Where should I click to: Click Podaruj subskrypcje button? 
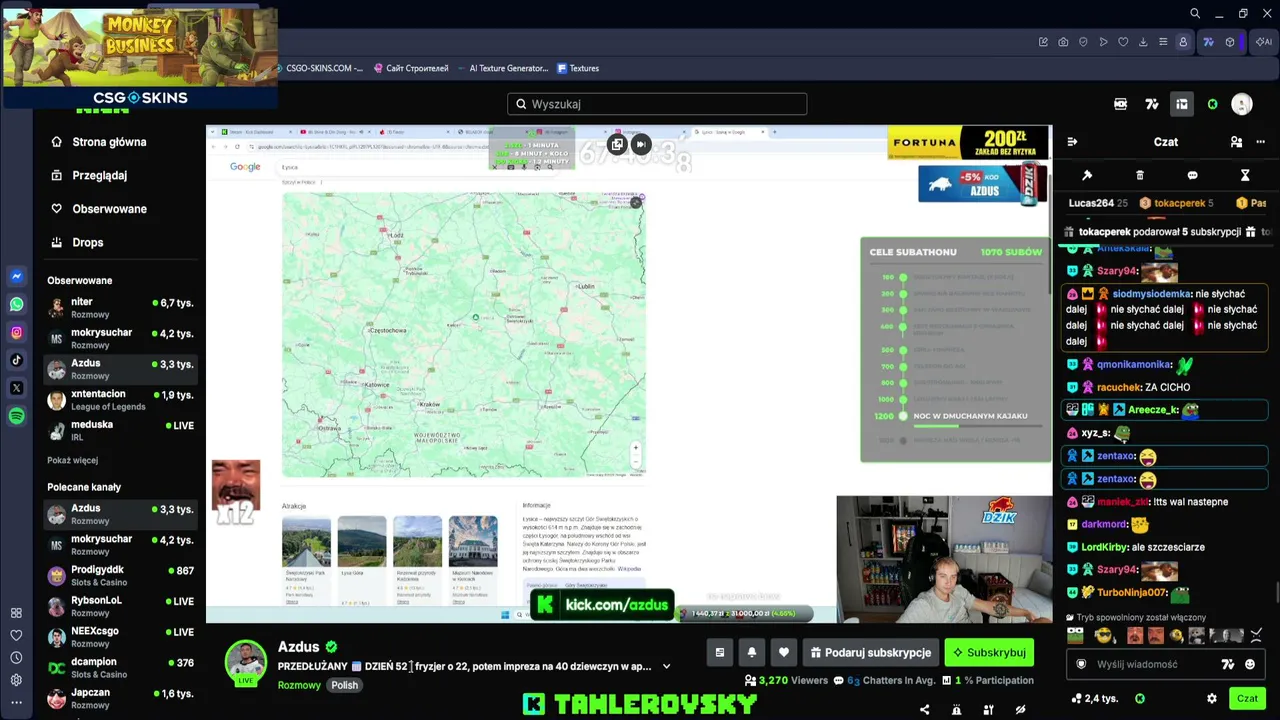click(871, 653)
